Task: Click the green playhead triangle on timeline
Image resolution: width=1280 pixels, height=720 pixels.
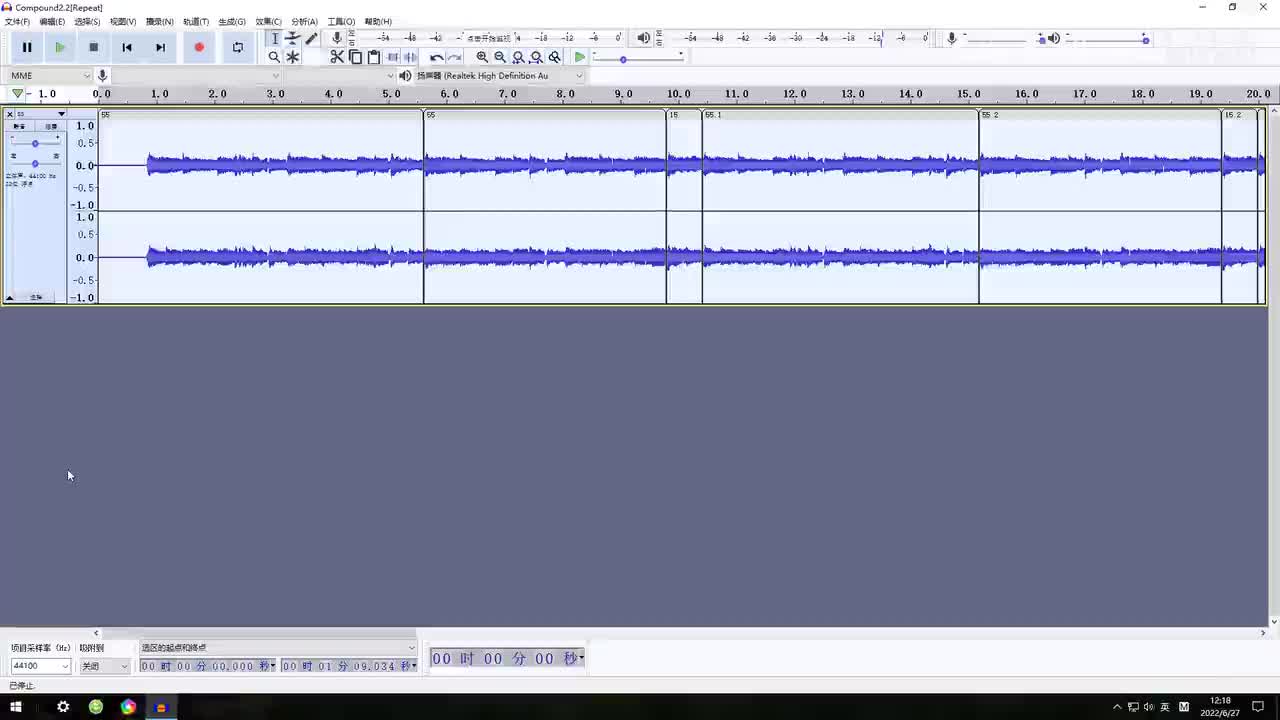Action: coord(17,94)
